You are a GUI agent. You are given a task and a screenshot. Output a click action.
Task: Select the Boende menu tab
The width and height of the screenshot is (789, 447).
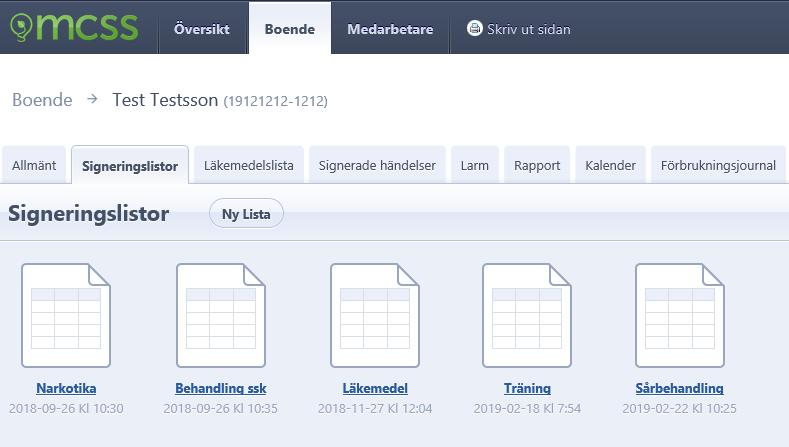[x=290, y=29]
